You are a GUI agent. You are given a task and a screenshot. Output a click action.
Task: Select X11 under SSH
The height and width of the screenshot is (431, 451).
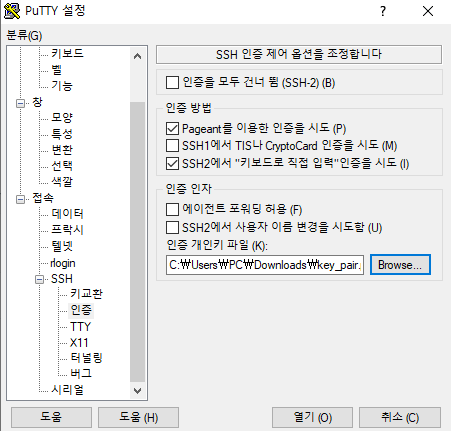(79, 342)
